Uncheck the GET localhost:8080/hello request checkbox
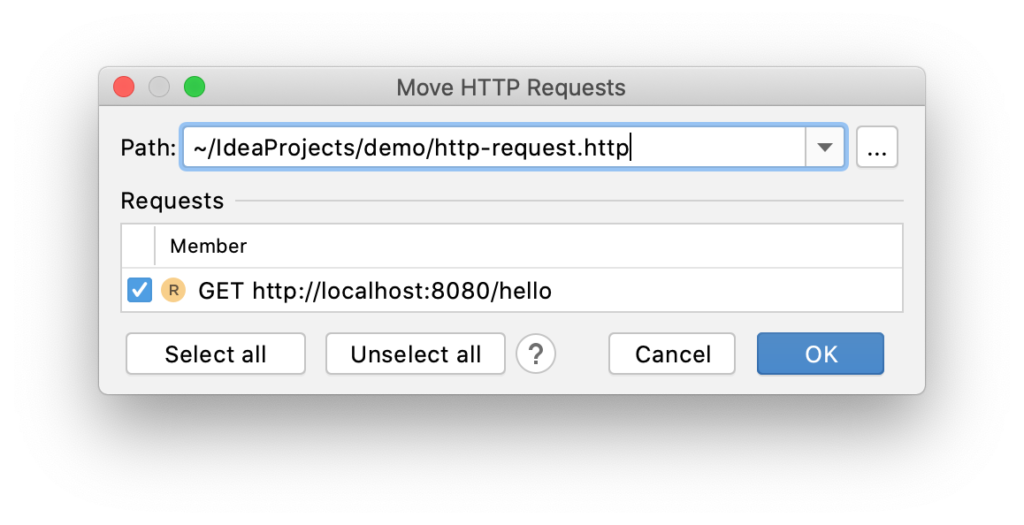Viewport: 1024px width, 525px height. [x=139, y=290]
